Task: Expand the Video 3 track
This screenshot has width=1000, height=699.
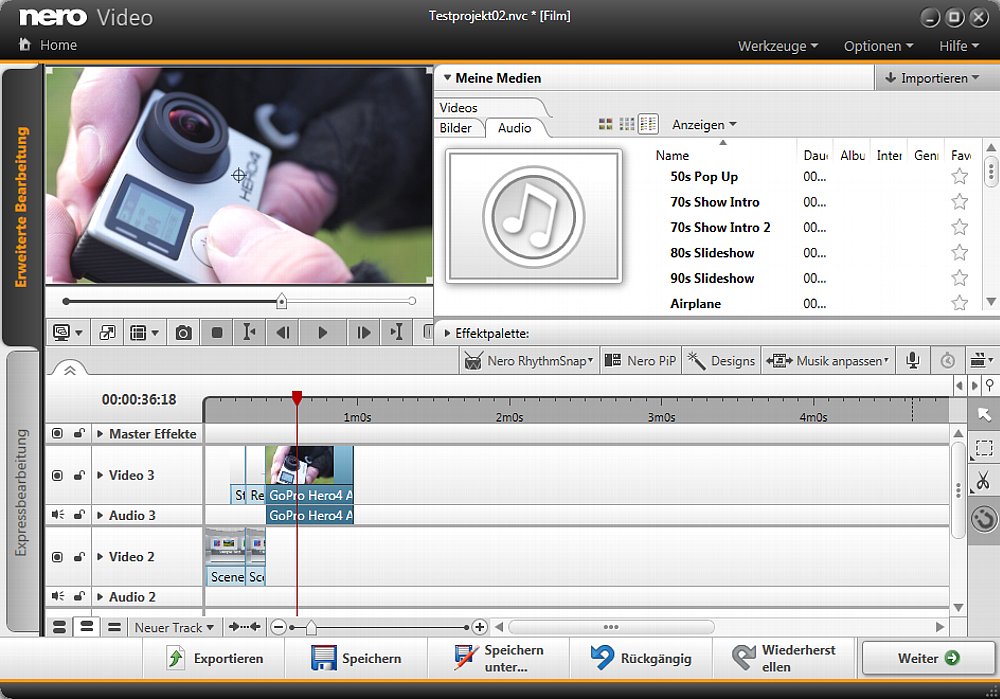Action: pos(100,476)
